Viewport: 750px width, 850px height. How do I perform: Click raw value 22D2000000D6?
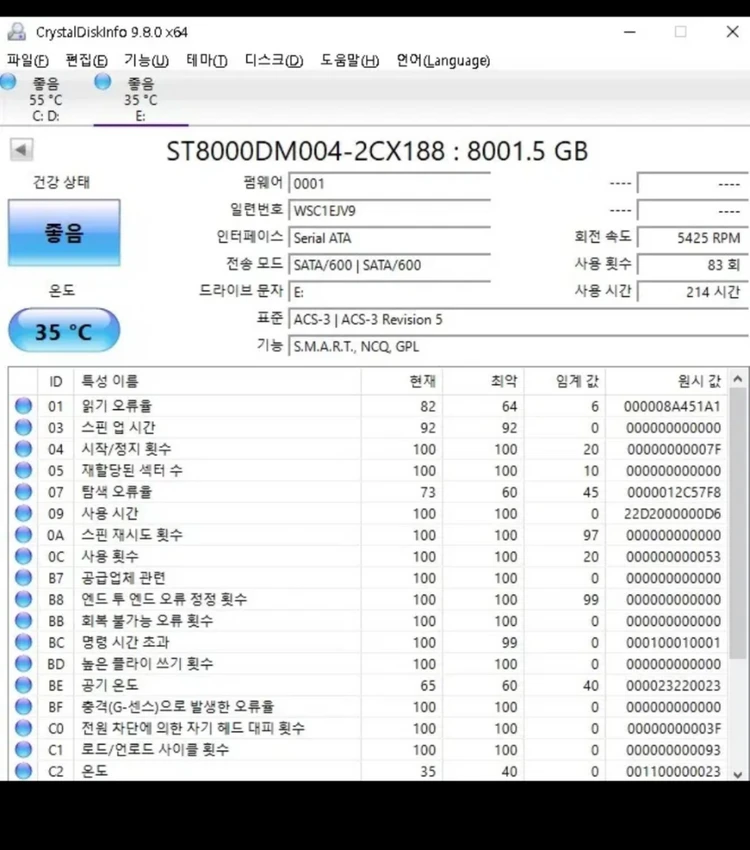point(672,513)
